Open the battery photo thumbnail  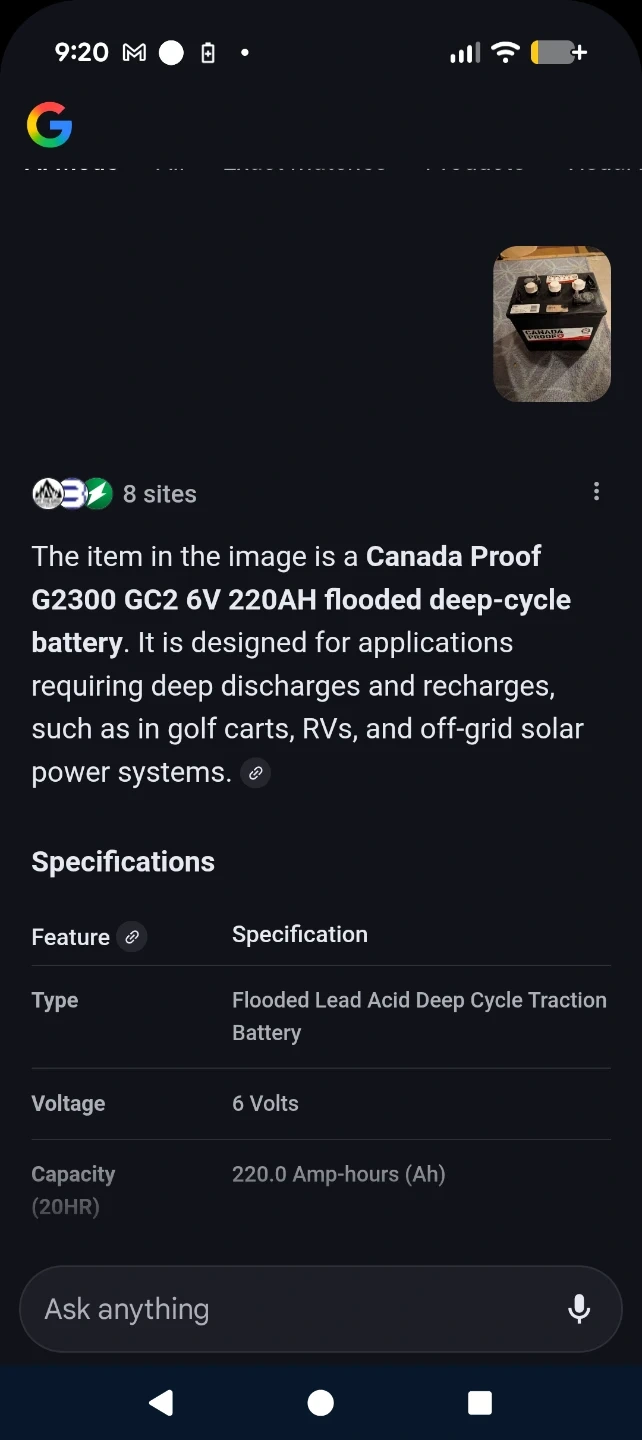552,324
